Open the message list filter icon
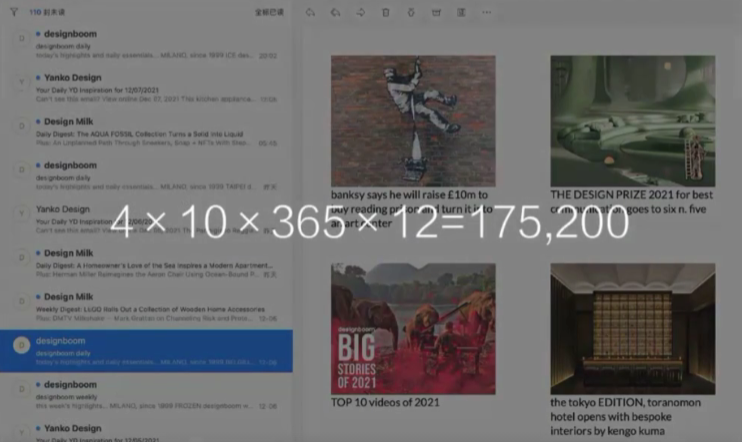This screenshot has height=442, width=742. 14,12
